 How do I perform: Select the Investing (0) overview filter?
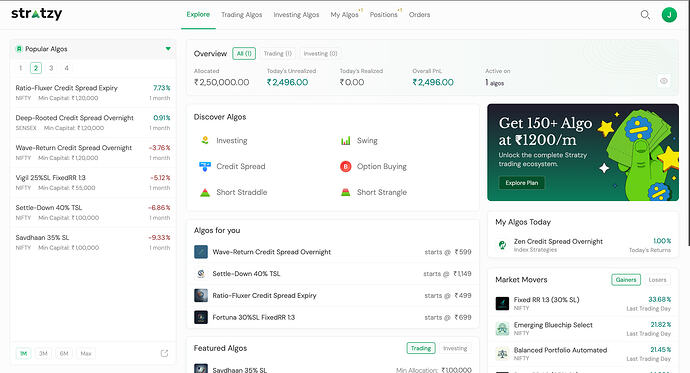click(320, 54)
